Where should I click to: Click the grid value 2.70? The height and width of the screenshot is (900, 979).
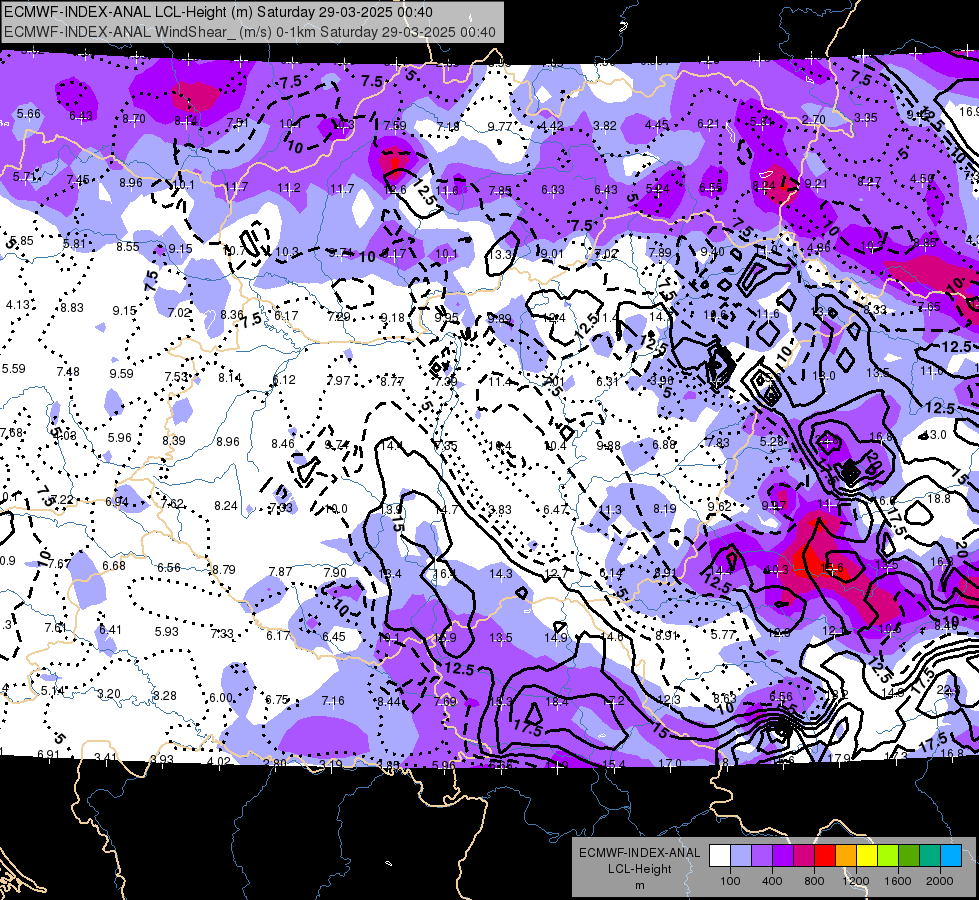click(x=814, y=119)
